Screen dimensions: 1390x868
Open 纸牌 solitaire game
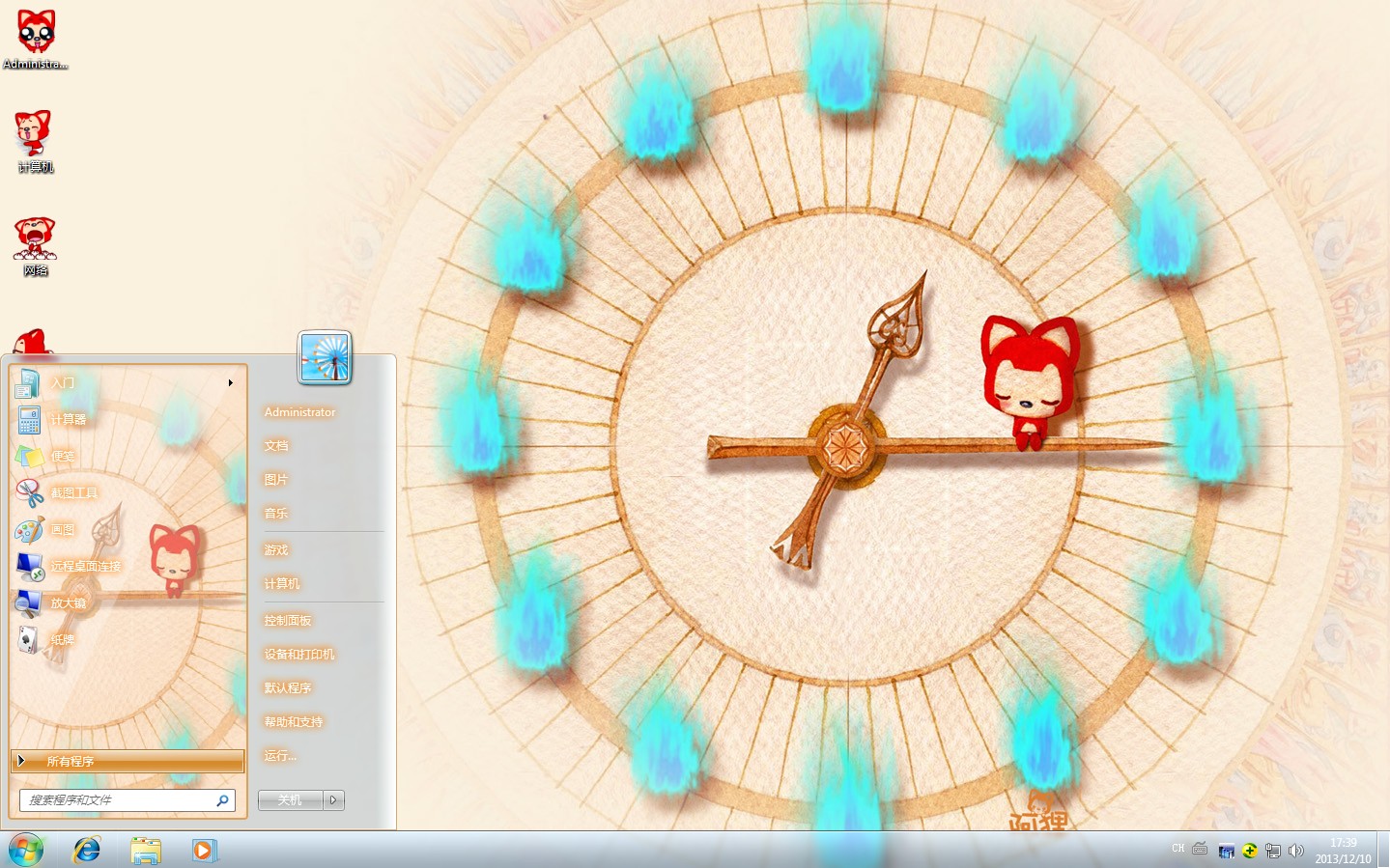pos(126,640)
